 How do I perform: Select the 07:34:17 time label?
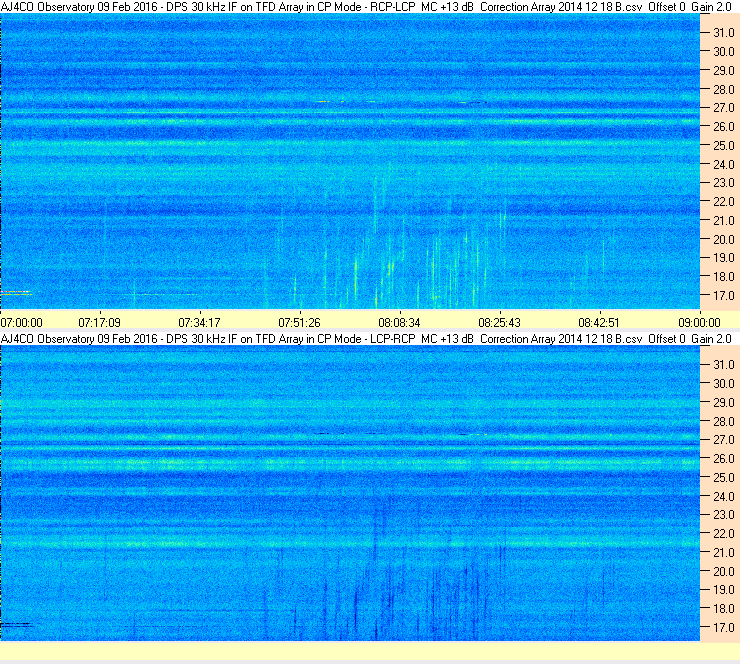(200, 323)
